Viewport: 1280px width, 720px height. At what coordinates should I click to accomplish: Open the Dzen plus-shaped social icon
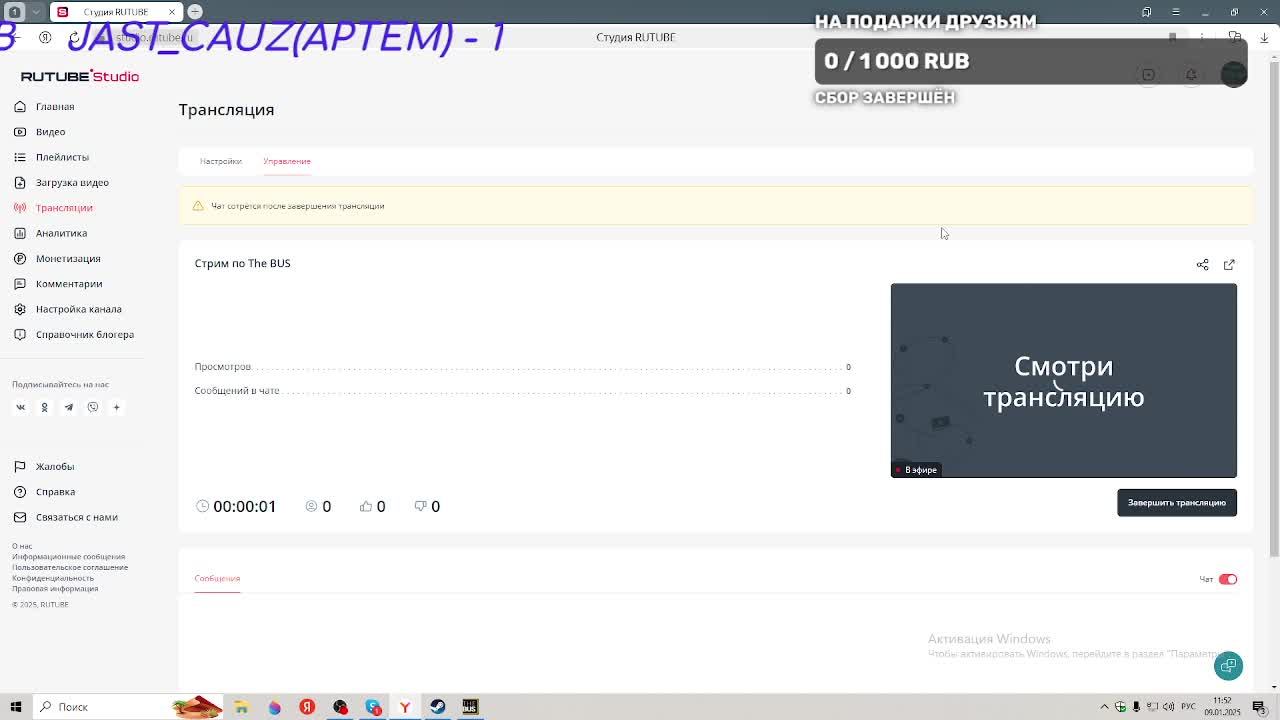click(x=116, y=407)
